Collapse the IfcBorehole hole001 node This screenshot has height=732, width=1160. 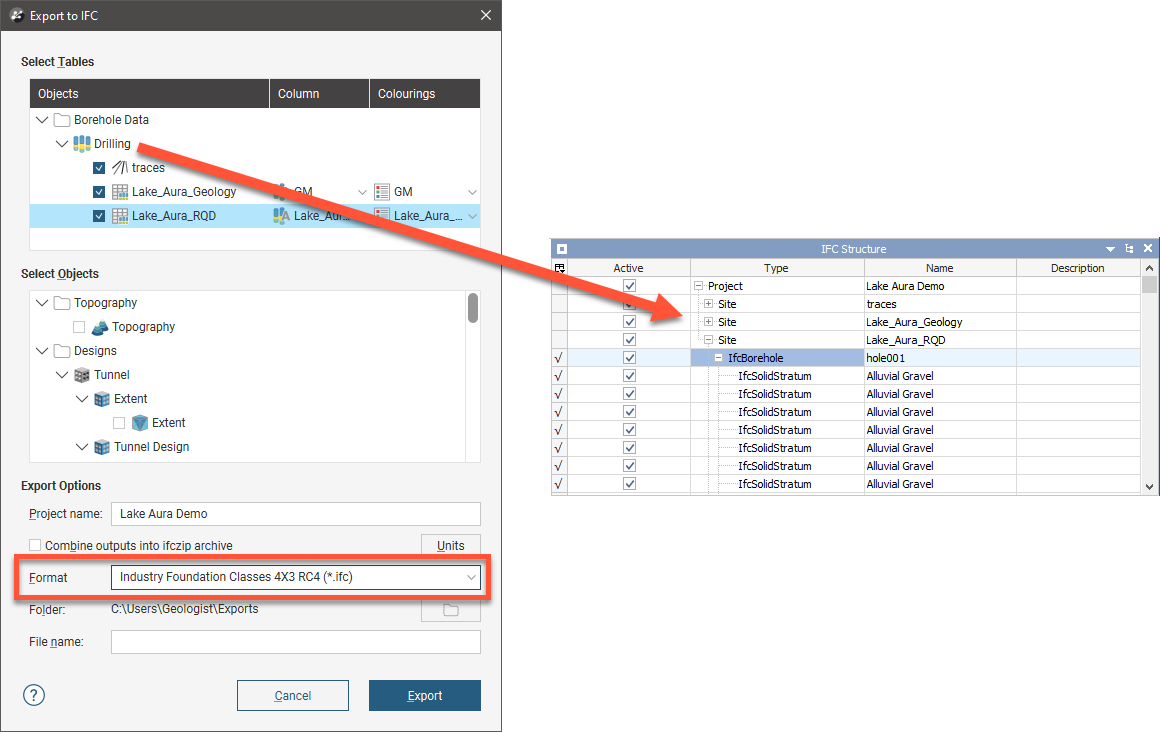[718, 358]
